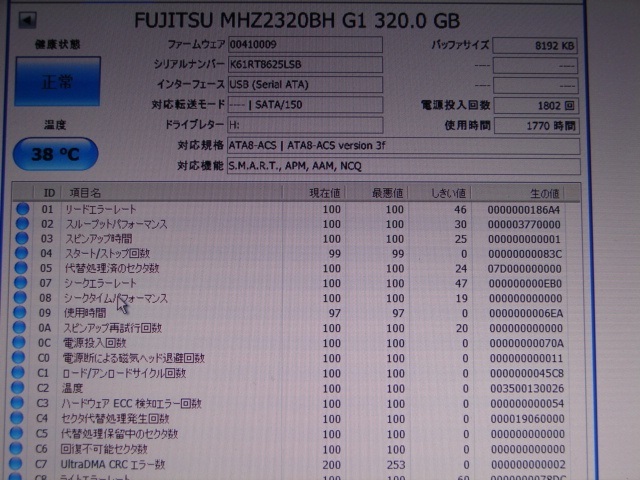Click the blue status icon for row C1
This screenshot has width=640, height=480.
18,372
